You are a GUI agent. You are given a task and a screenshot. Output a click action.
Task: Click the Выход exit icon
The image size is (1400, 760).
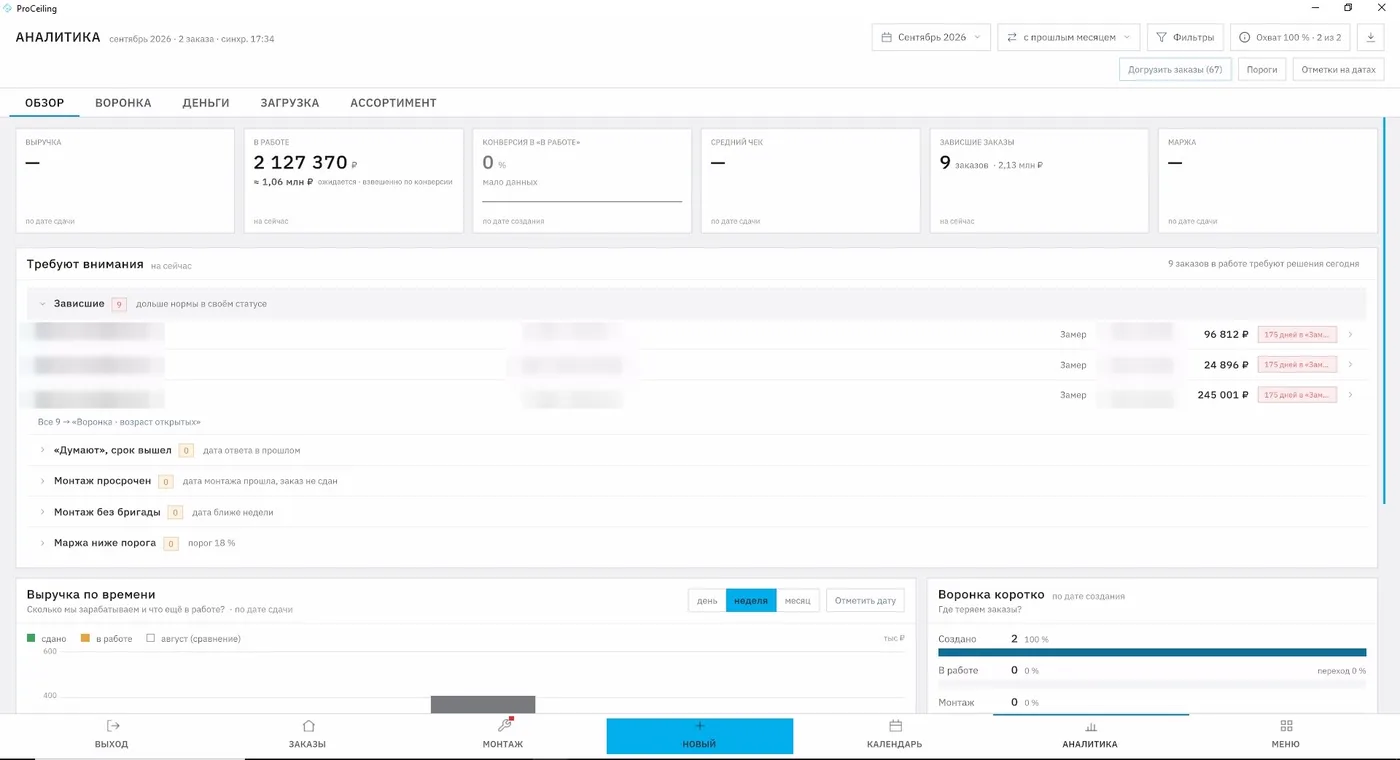click(112, 726)
